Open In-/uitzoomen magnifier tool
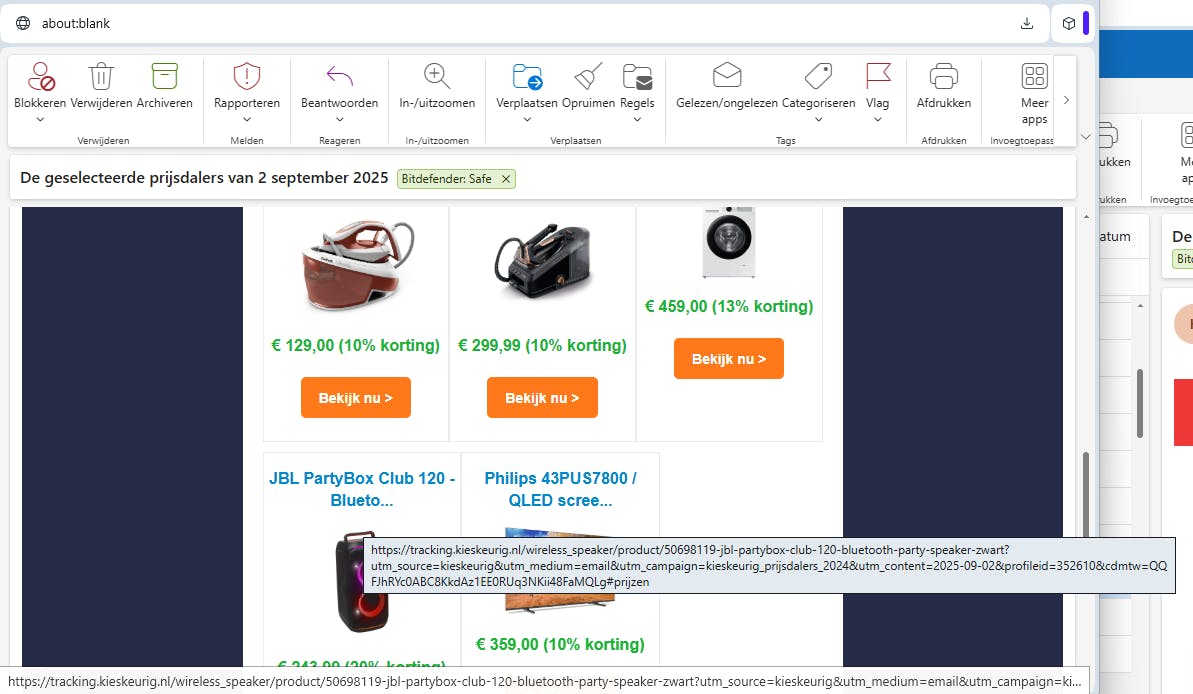1193x694 pixels. coord(437,76)
